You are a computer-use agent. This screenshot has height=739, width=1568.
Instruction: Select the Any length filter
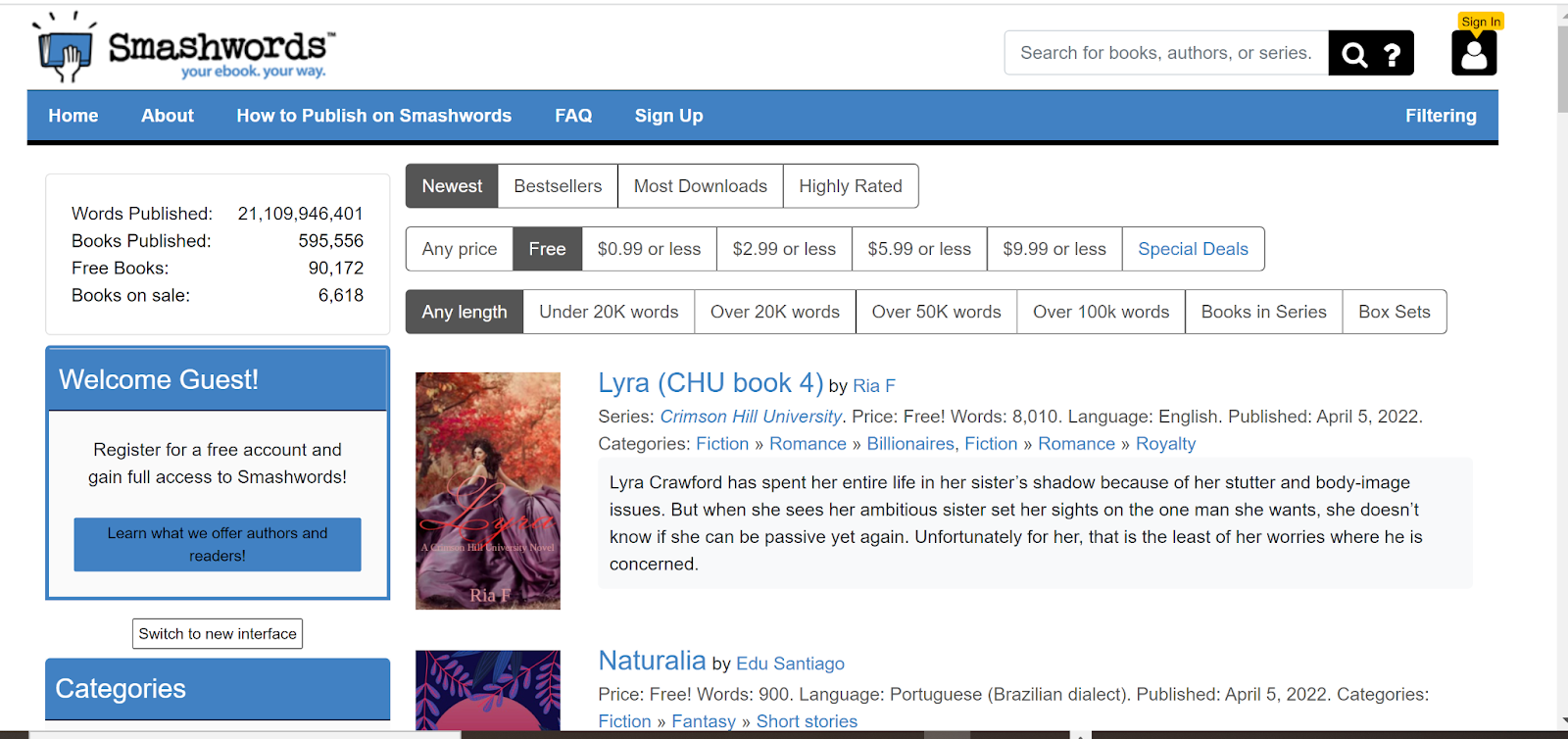point(465,312)
